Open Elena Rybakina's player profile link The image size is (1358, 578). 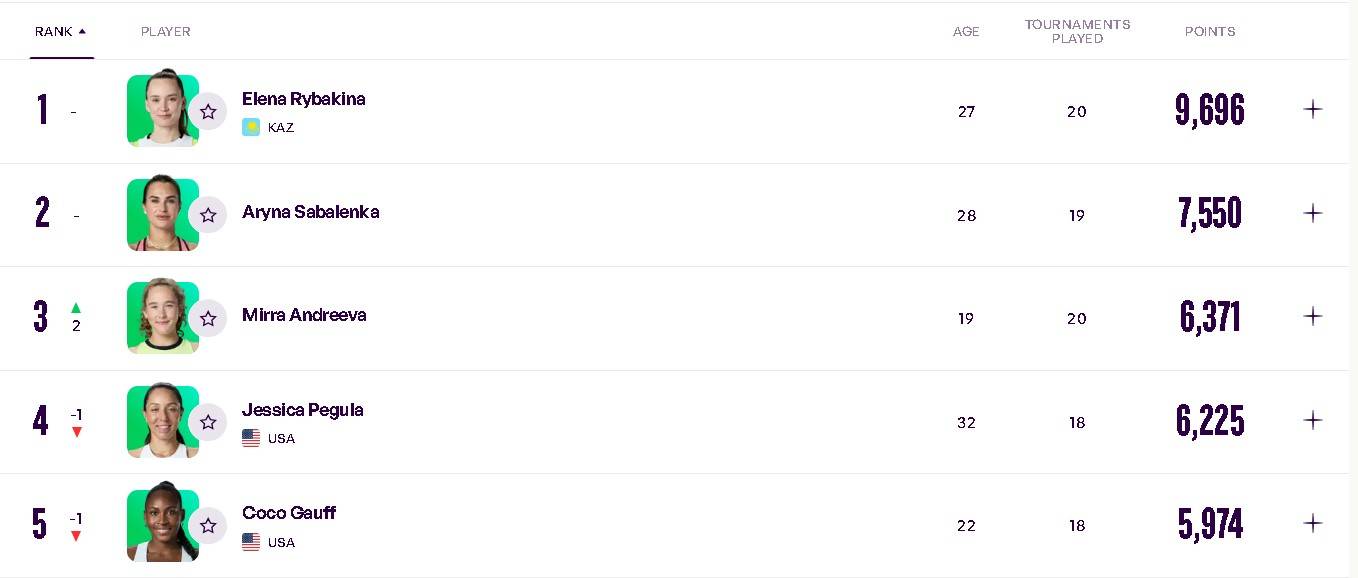[x=304, y=99]
